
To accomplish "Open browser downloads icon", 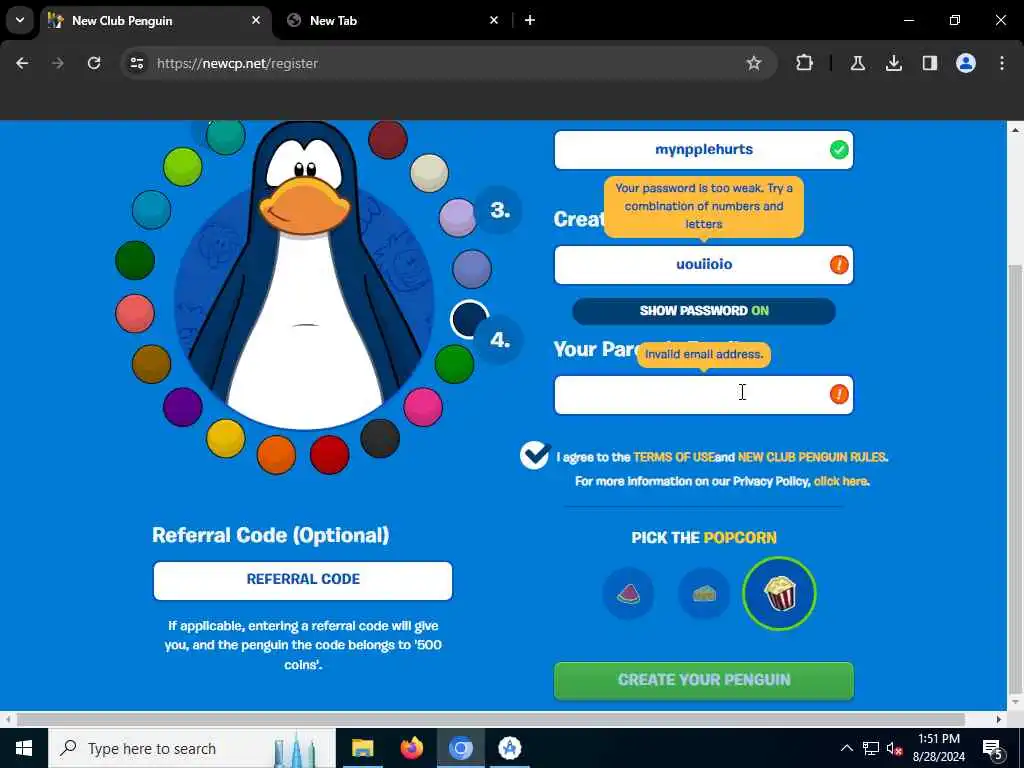I will 894,63.
